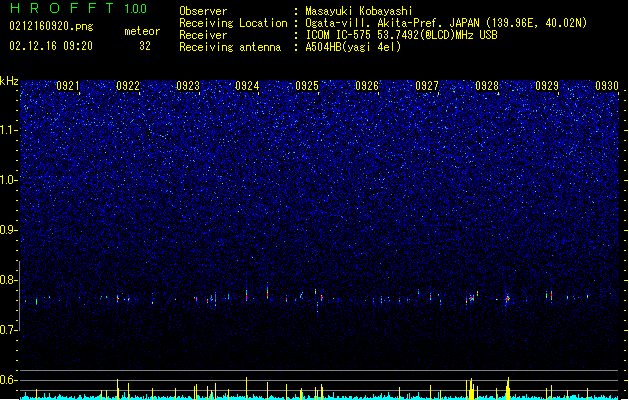Click the 0922 time marker
This screenshot has width=629, height=400.
pyautogui.click(x=128, y=86)
